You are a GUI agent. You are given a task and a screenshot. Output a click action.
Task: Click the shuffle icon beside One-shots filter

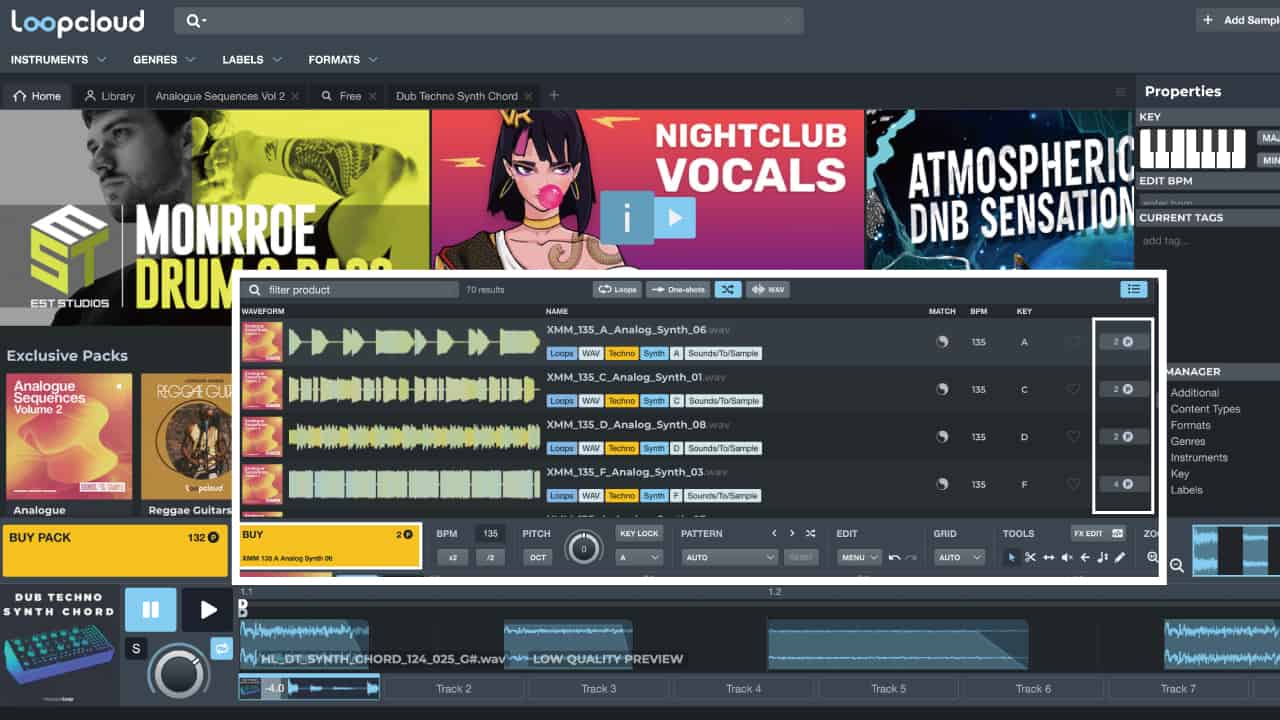pos(727,289)
